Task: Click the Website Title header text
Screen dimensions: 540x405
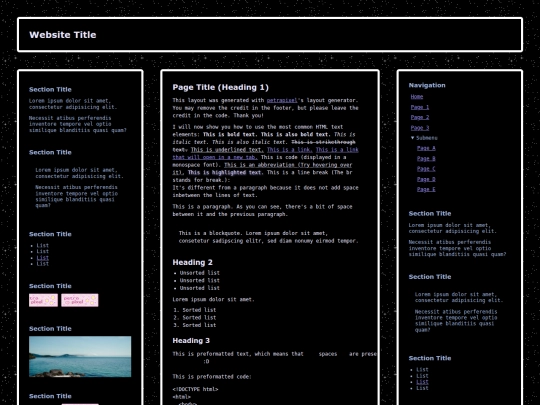Action: point(63,35)
